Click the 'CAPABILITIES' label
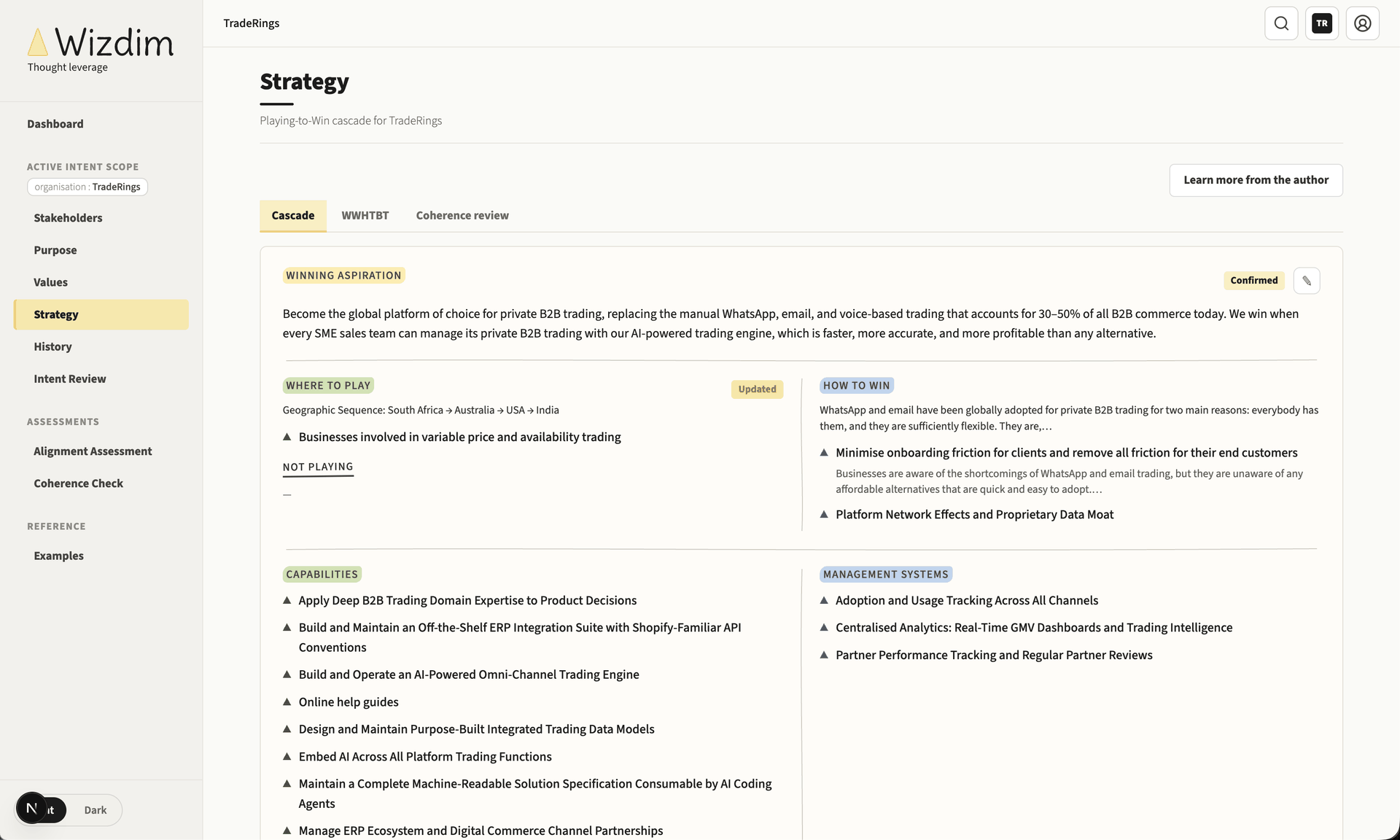Screen dimensions: 1400x840 tap(322, 575)
